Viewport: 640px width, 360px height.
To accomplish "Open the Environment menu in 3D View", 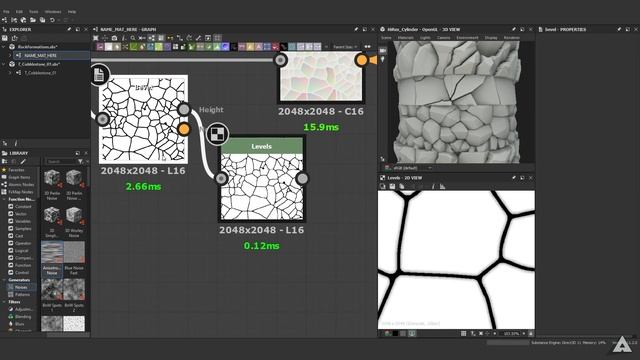I will click(x=467, y=38).
